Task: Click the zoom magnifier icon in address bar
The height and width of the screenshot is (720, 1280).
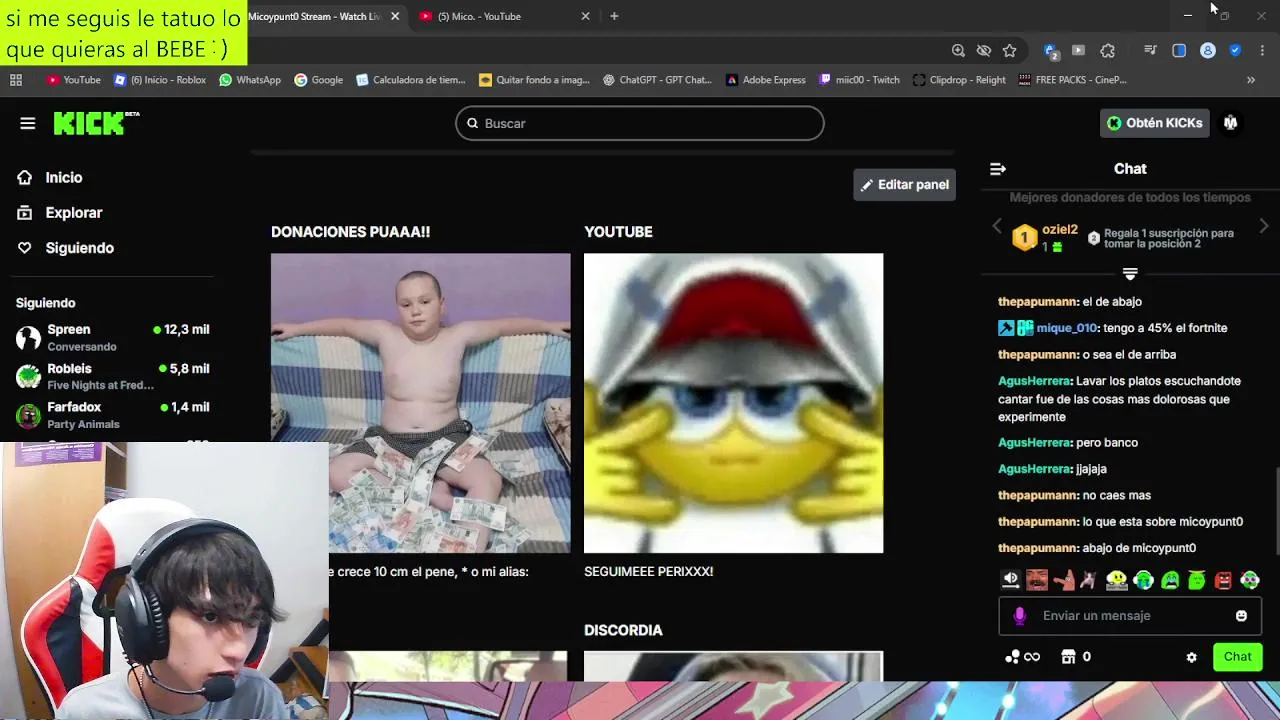Action: [x=958, y=50]
